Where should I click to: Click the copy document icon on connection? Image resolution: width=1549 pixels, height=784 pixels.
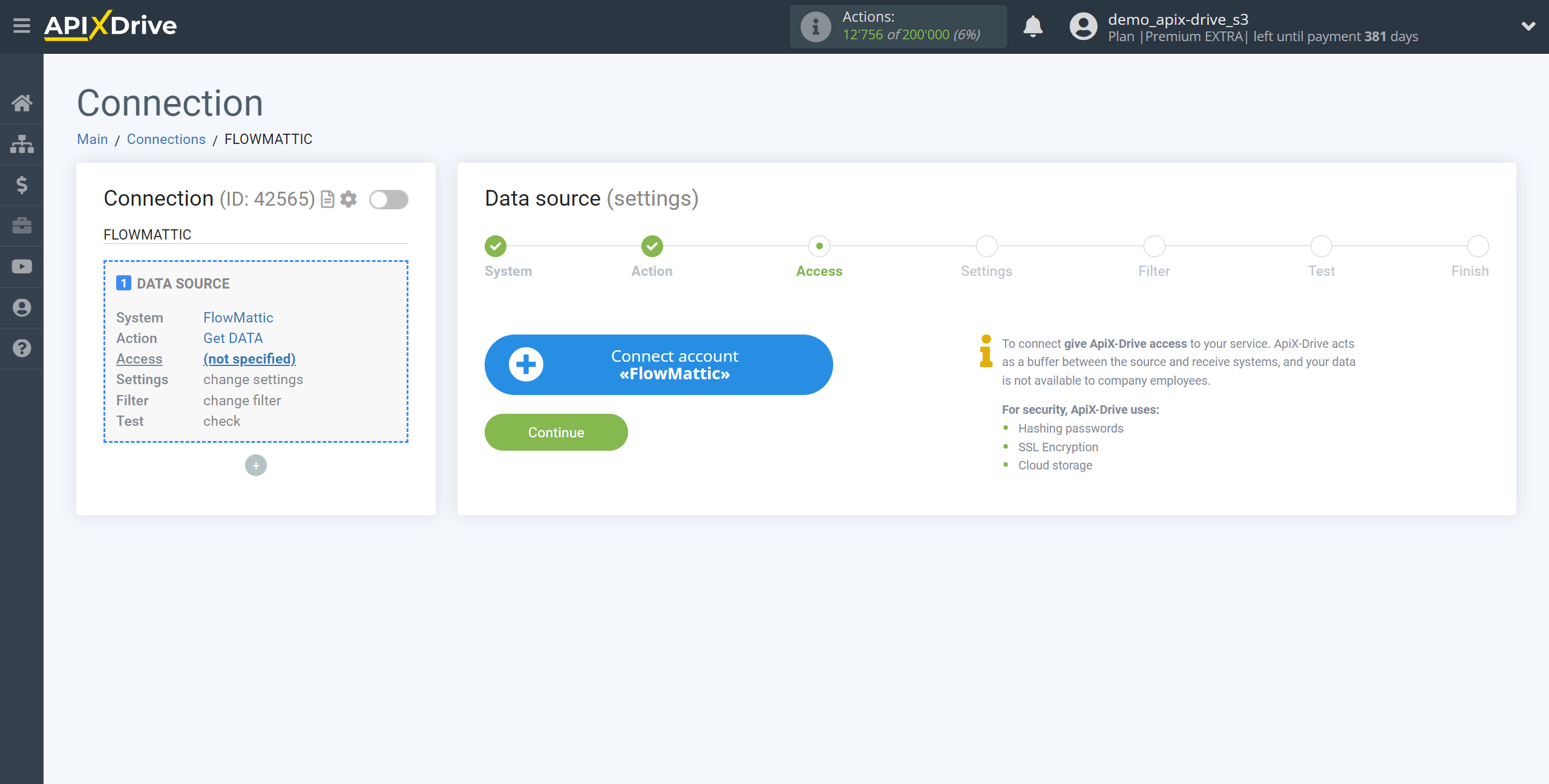(328, 199)
